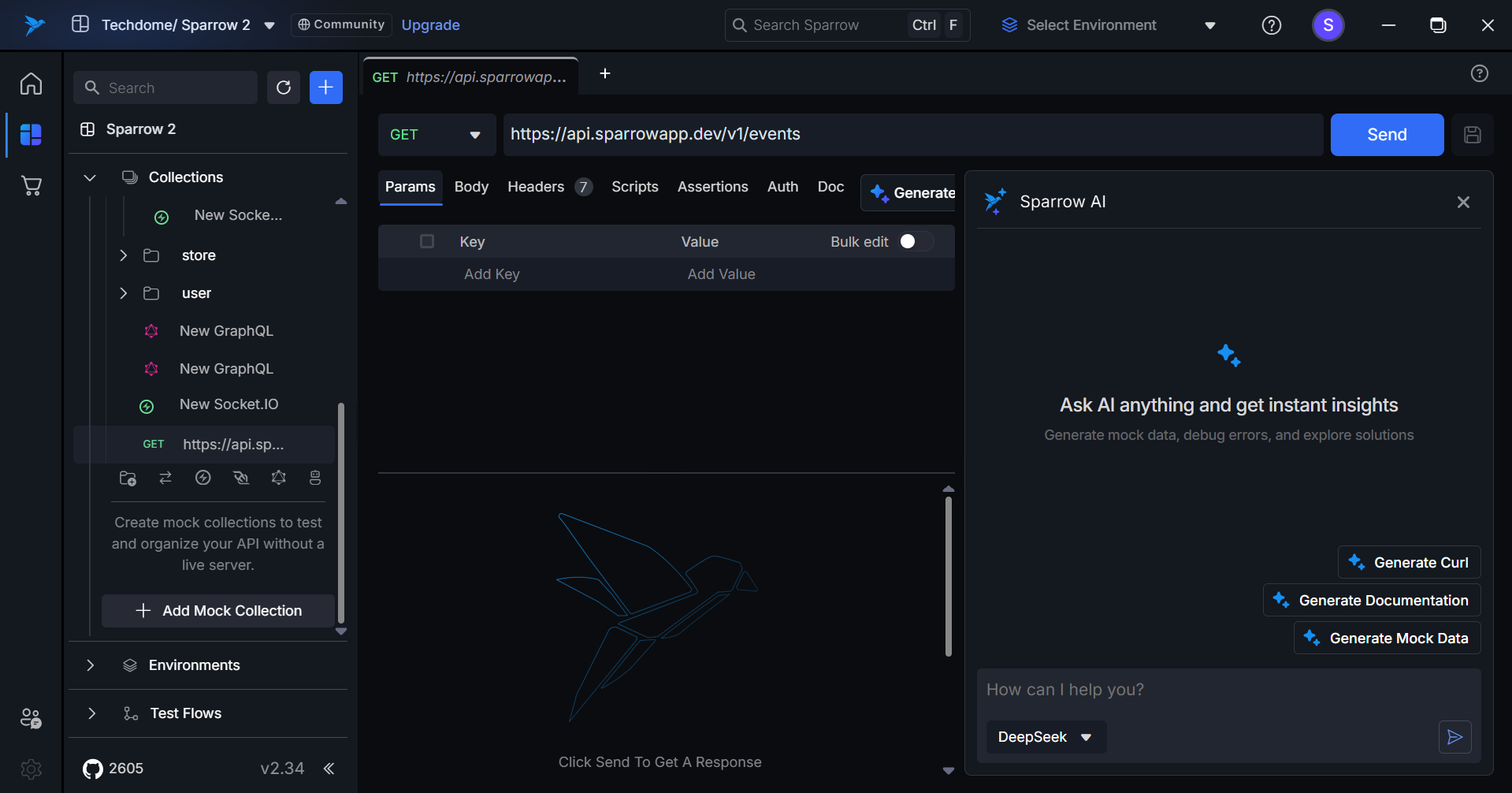Switch to the Assertions tab
This screenshot has width=1512, height=793.
tap(712, 187)
